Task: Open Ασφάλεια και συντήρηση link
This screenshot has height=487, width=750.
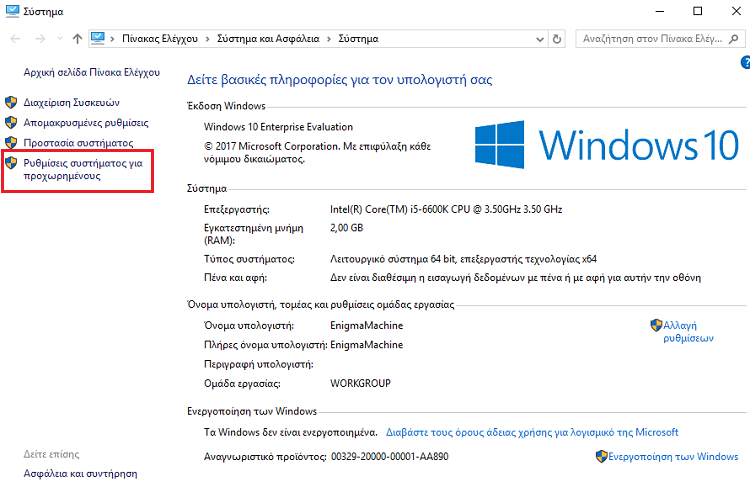Action: coord(80,474)
